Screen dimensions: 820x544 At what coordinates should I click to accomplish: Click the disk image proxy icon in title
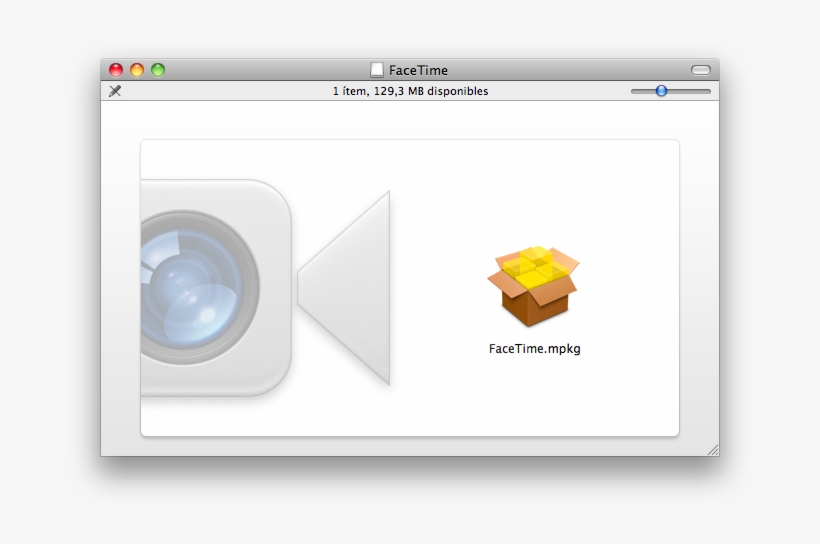[377, 70]
